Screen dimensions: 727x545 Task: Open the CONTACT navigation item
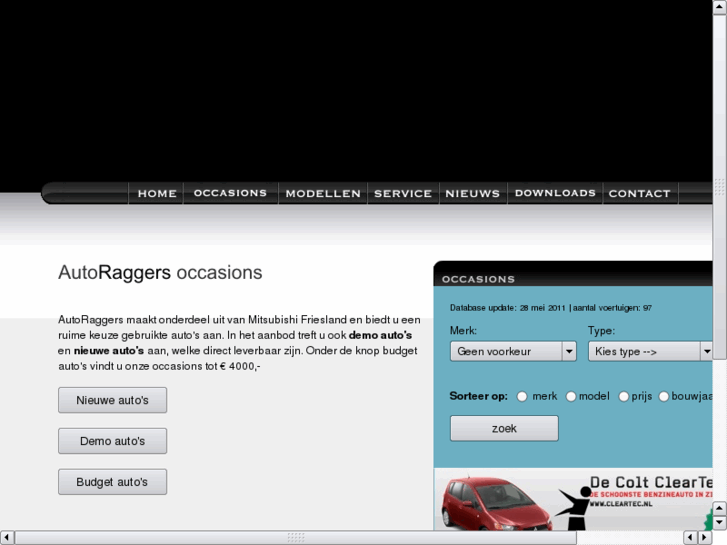(x=639, y=193)
